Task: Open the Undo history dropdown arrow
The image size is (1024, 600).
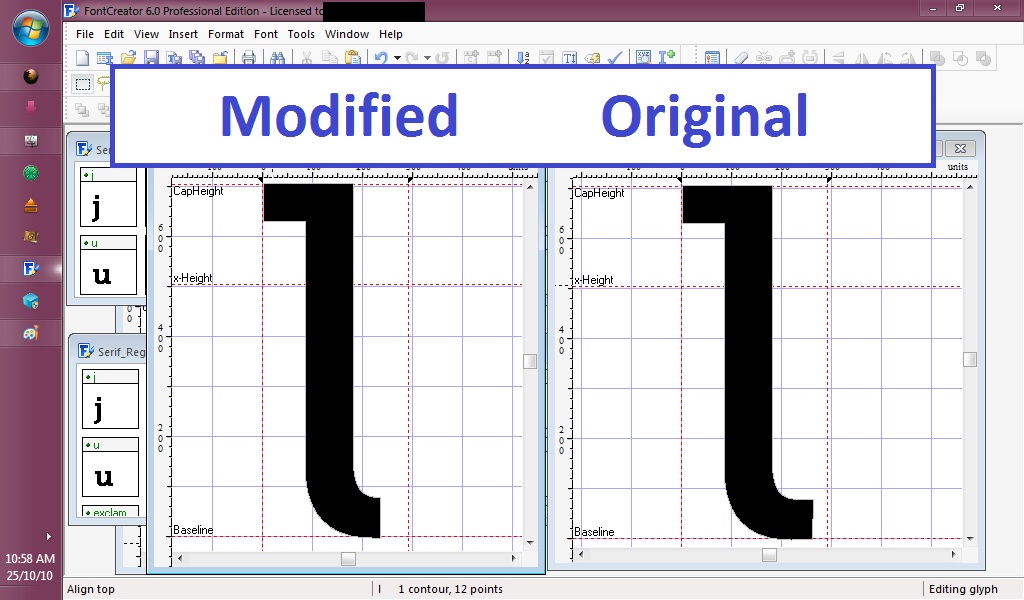Action: click(x=397, y=58)
